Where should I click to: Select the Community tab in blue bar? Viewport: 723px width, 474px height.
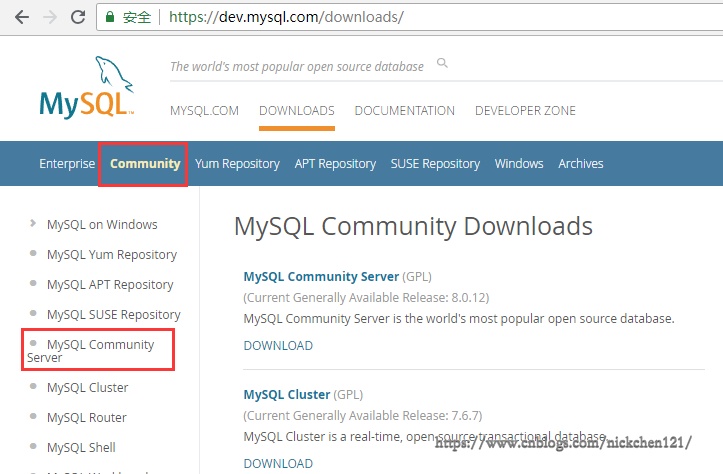pyautogui.click(x=145, y=164)
